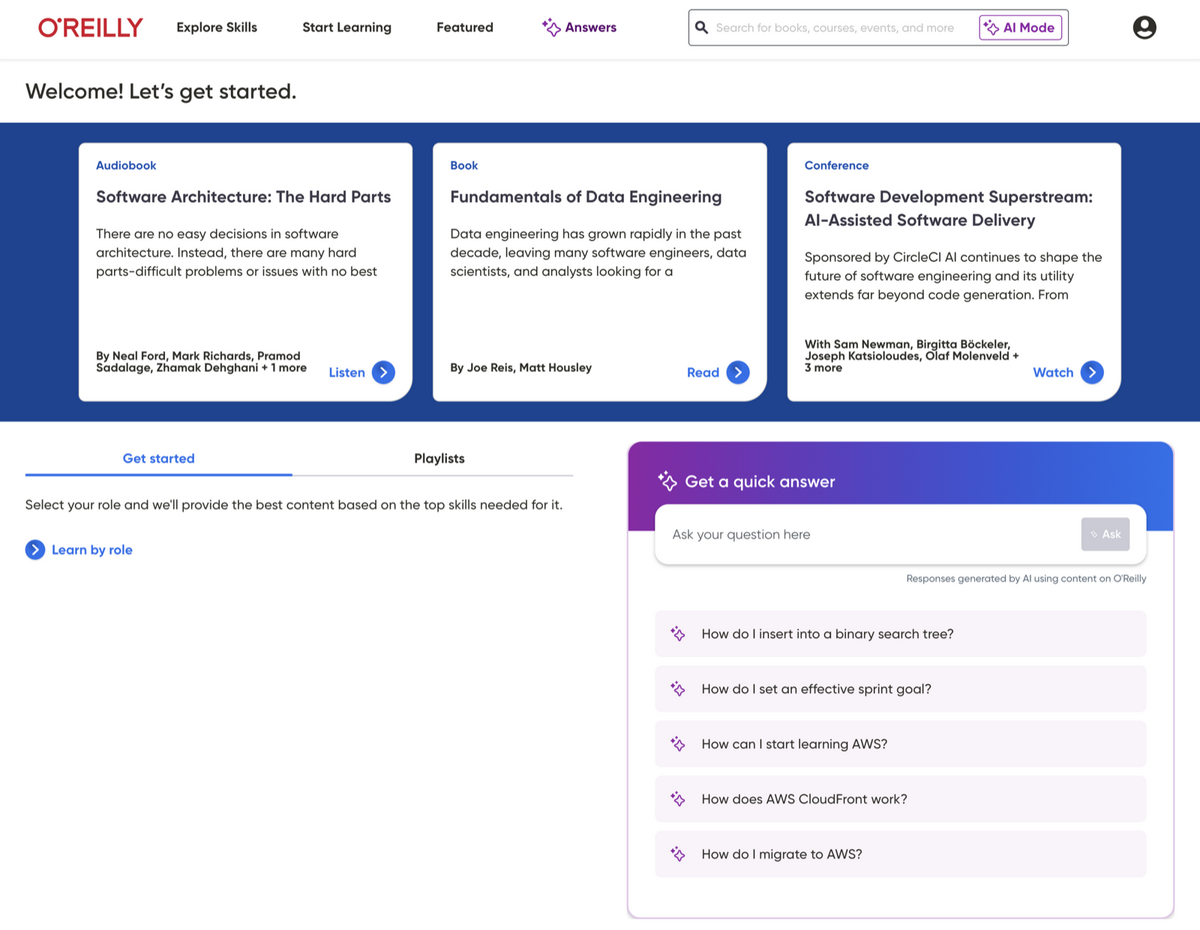Click the O'Reilly logo
This screenshot has width=1200, height=930.
(91, 28)
